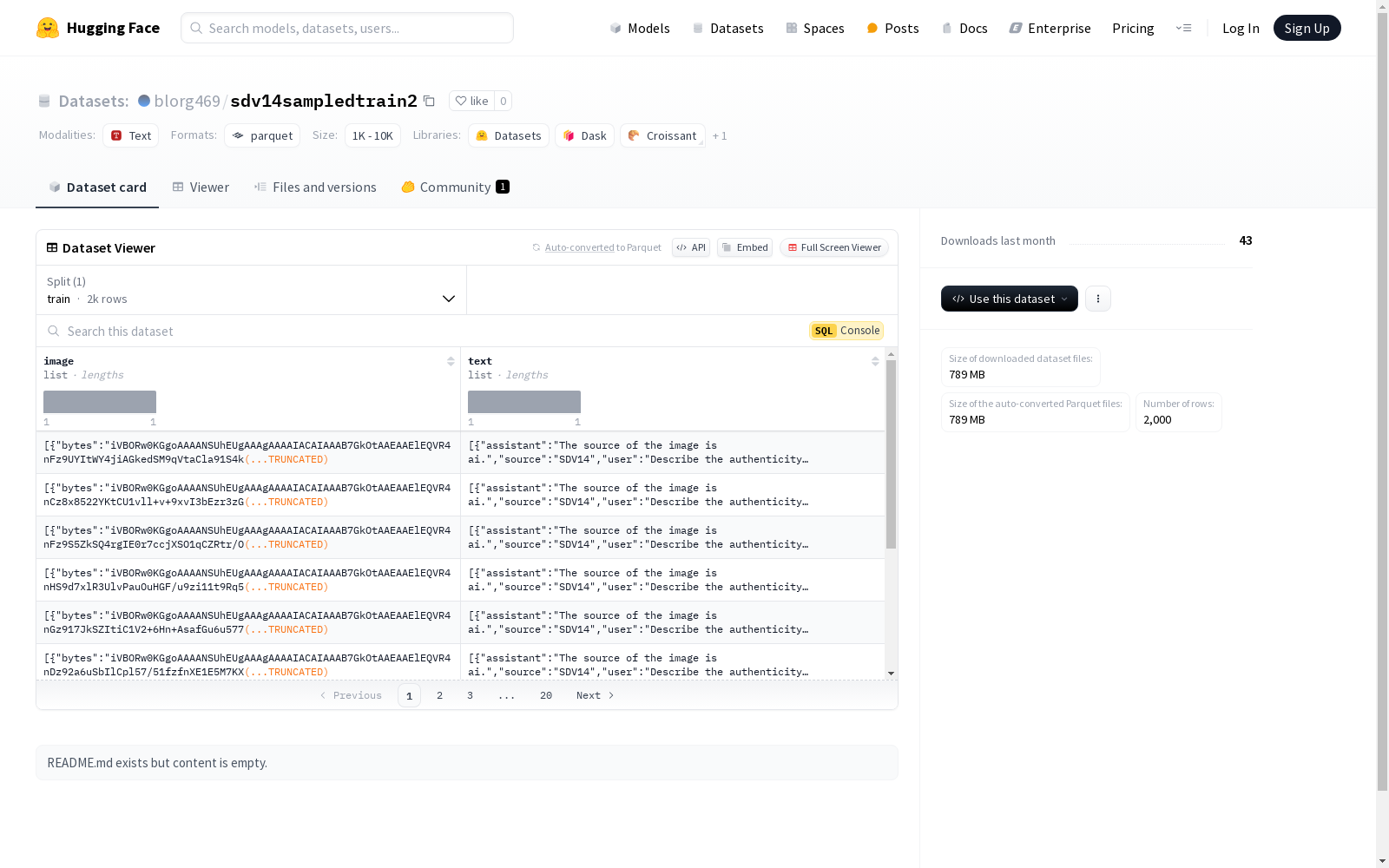Open the blorg469 profile link
Screen dimensions: 1389x868
pos(187,101)
